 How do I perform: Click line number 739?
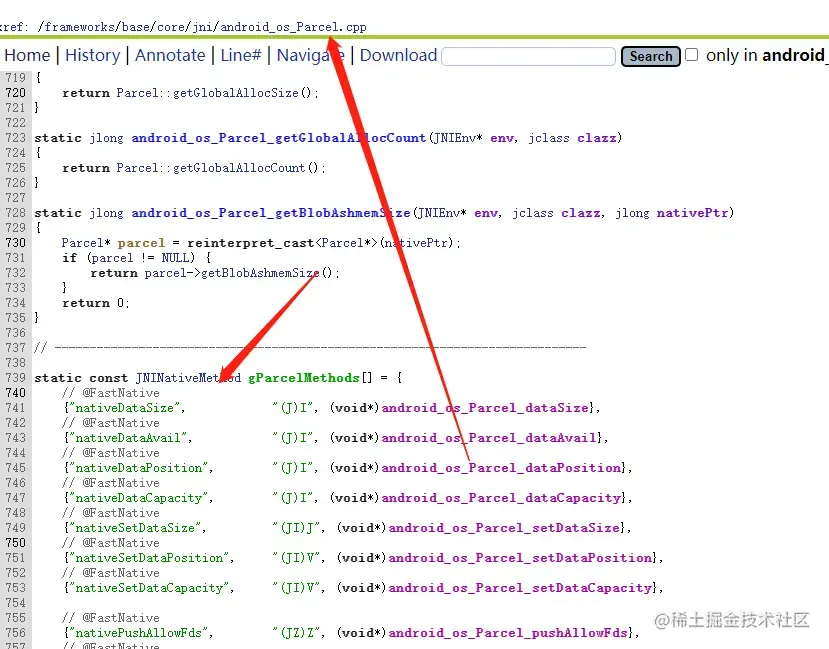tap(15, 378)
